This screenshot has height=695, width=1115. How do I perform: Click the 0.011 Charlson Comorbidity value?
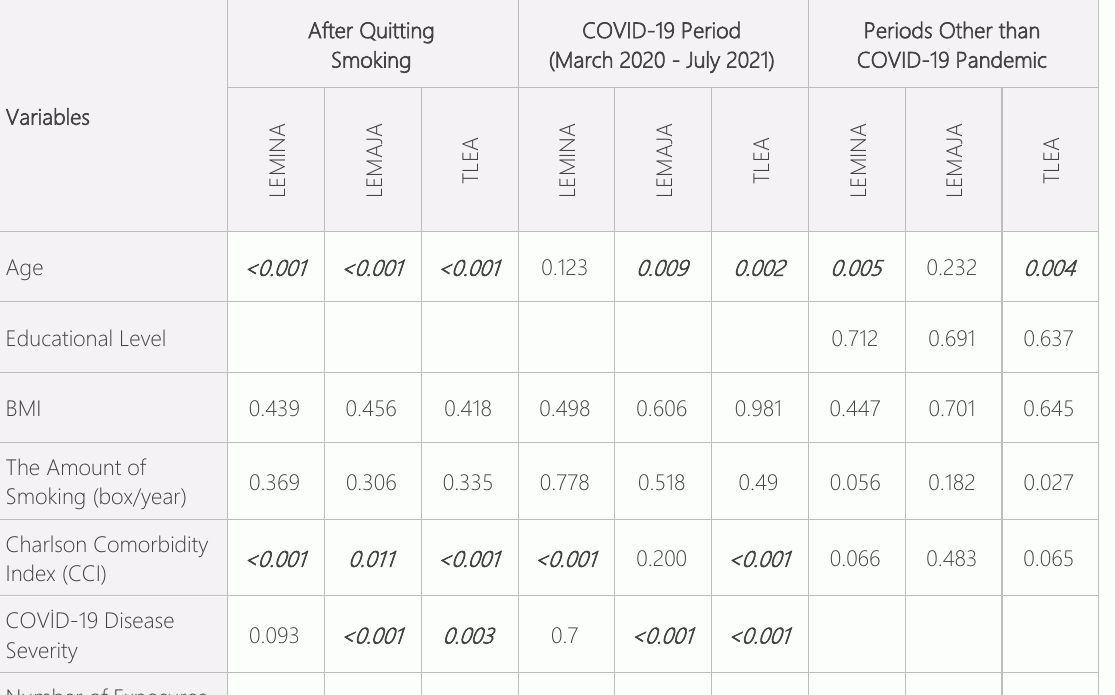click(372, 559)
